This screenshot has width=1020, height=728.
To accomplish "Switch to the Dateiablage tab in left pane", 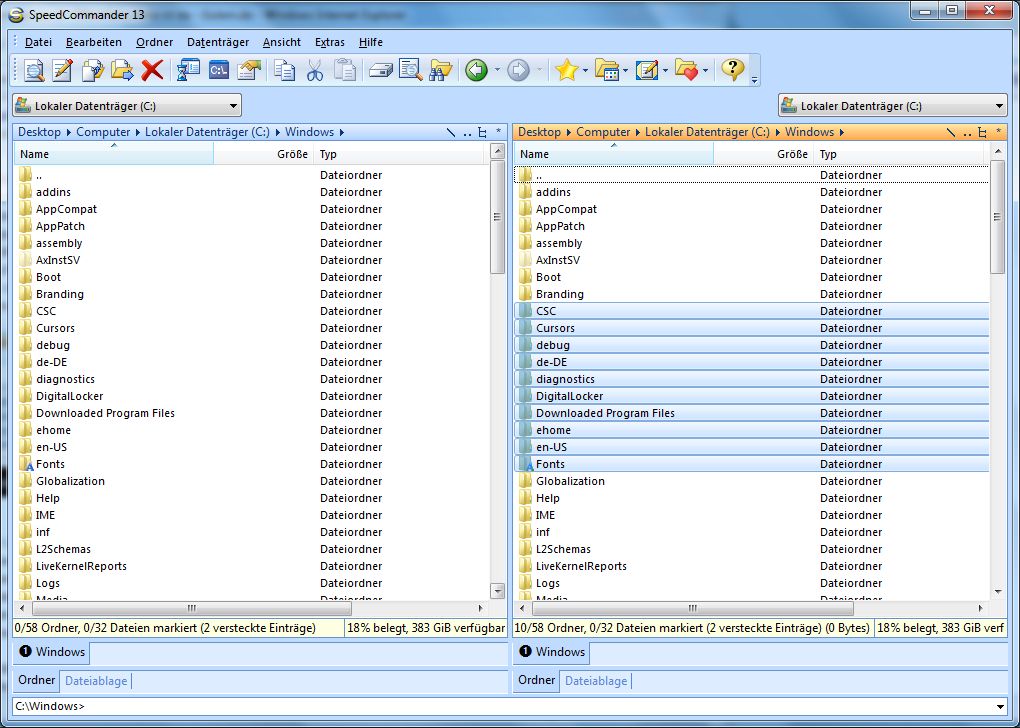I will point(95,681).
